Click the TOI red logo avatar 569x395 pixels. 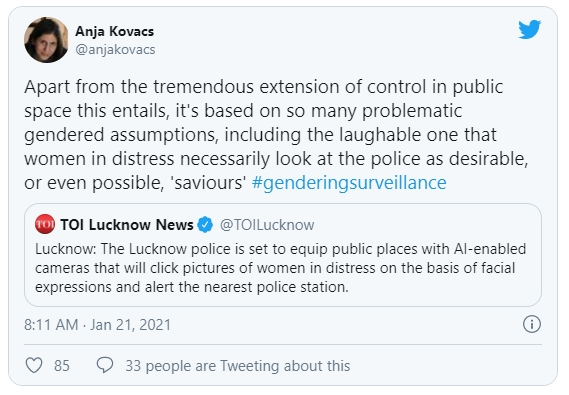(45, 224)
